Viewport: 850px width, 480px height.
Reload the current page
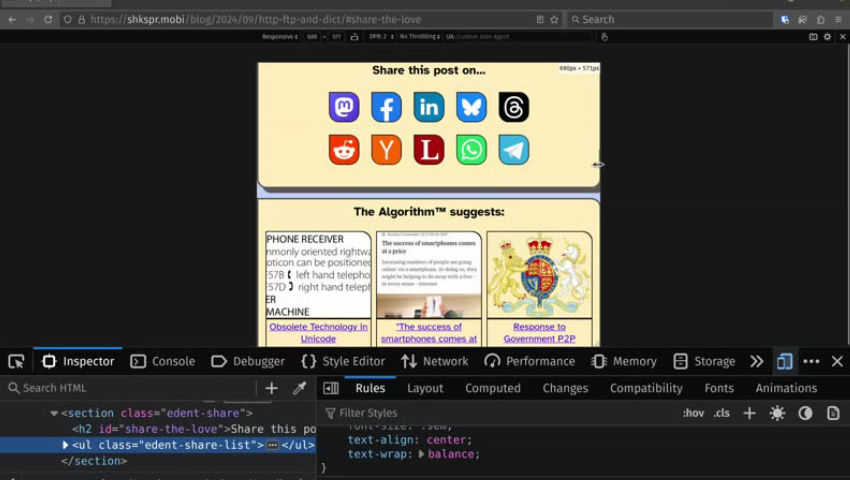click(x=48, y=20)
